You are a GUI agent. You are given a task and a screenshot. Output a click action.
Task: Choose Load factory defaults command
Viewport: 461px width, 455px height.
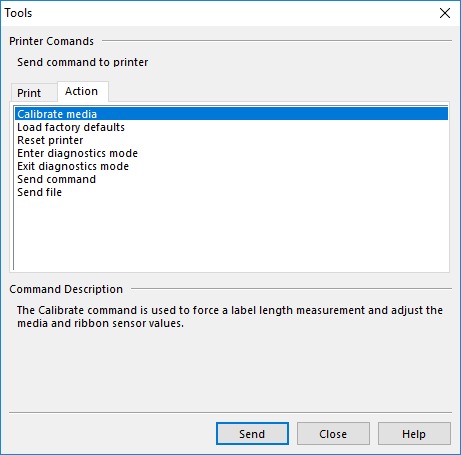(x=231, y=127)
